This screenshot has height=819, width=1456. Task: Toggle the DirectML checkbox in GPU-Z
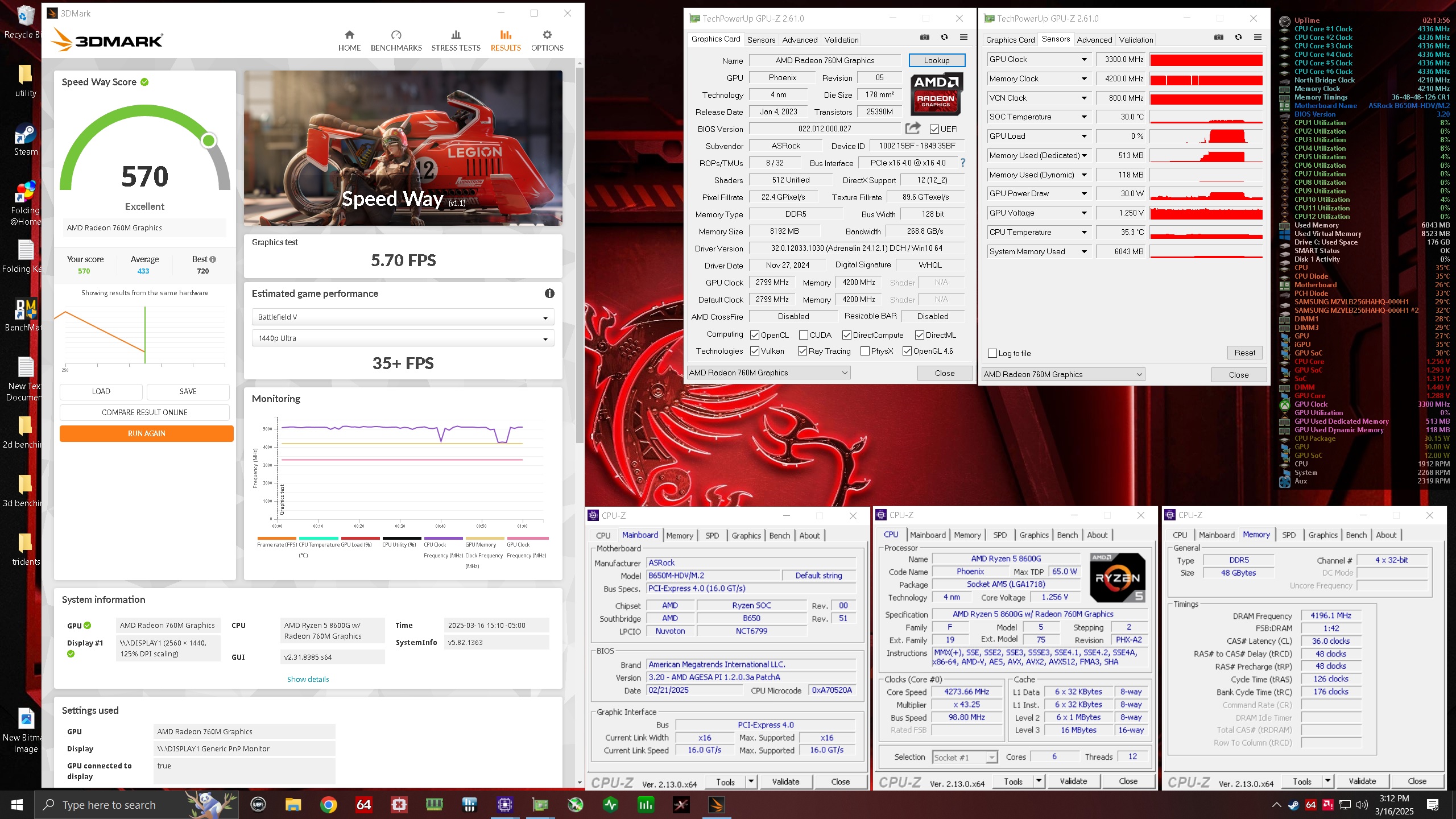tap(920, 335)
